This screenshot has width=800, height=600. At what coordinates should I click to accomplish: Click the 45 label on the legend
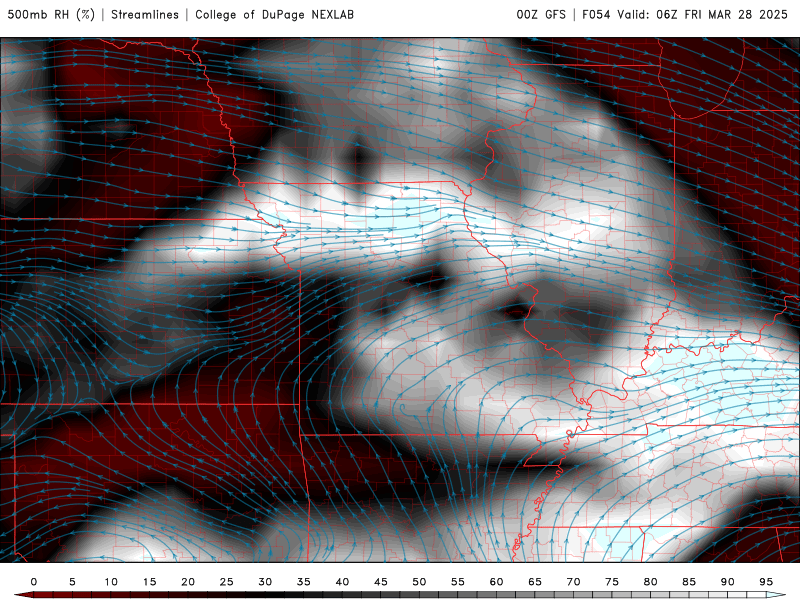tap(381, 582)
